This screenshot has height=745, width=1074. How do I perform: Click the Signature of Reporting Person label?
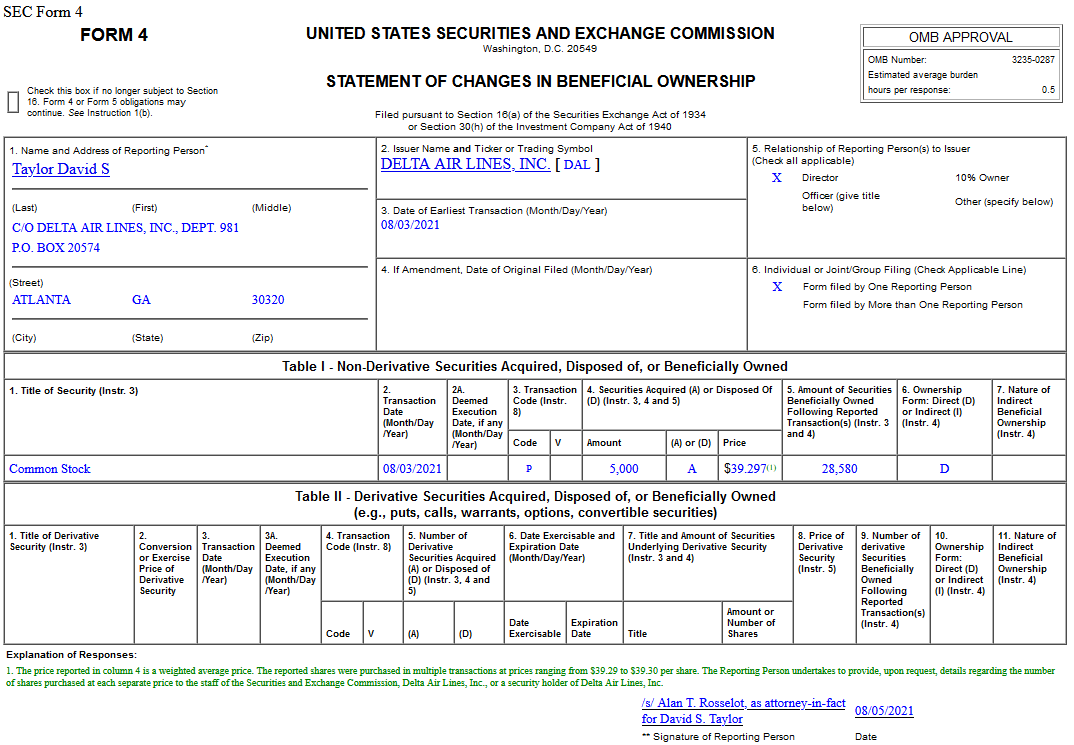tap(718, 737)
